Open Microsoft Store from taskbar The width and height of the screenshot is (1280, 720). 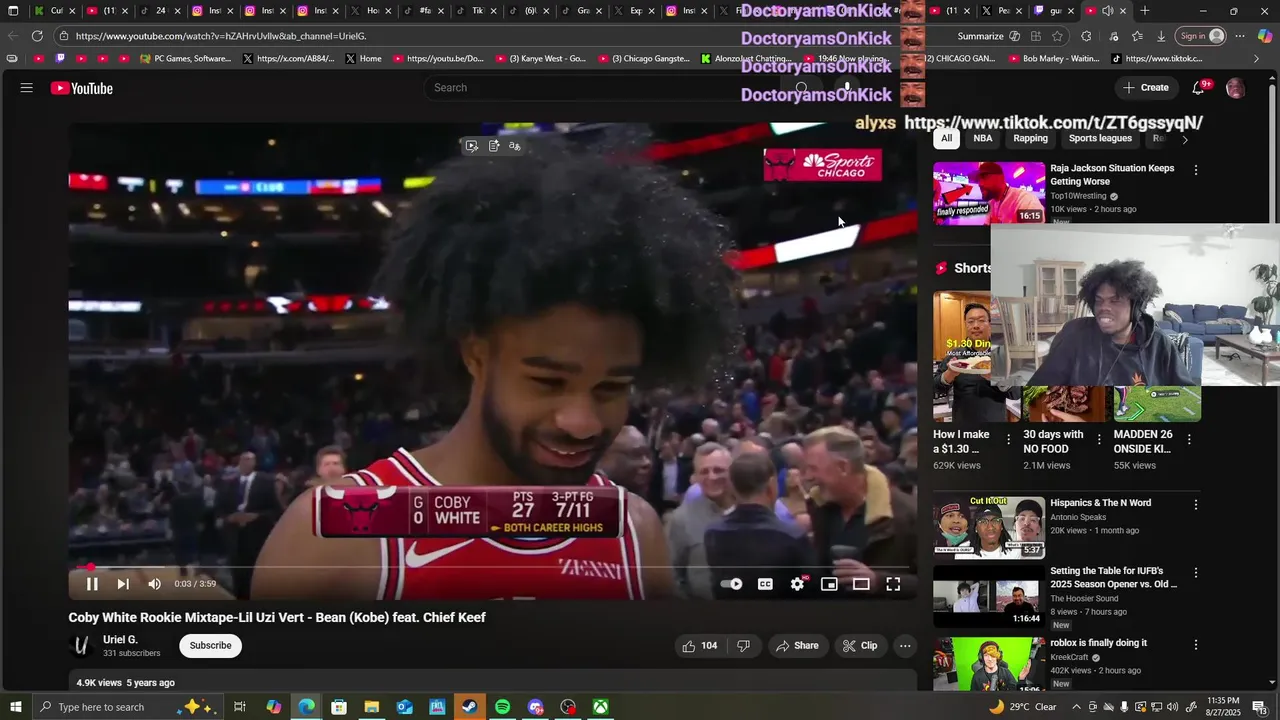coord(339,707)
